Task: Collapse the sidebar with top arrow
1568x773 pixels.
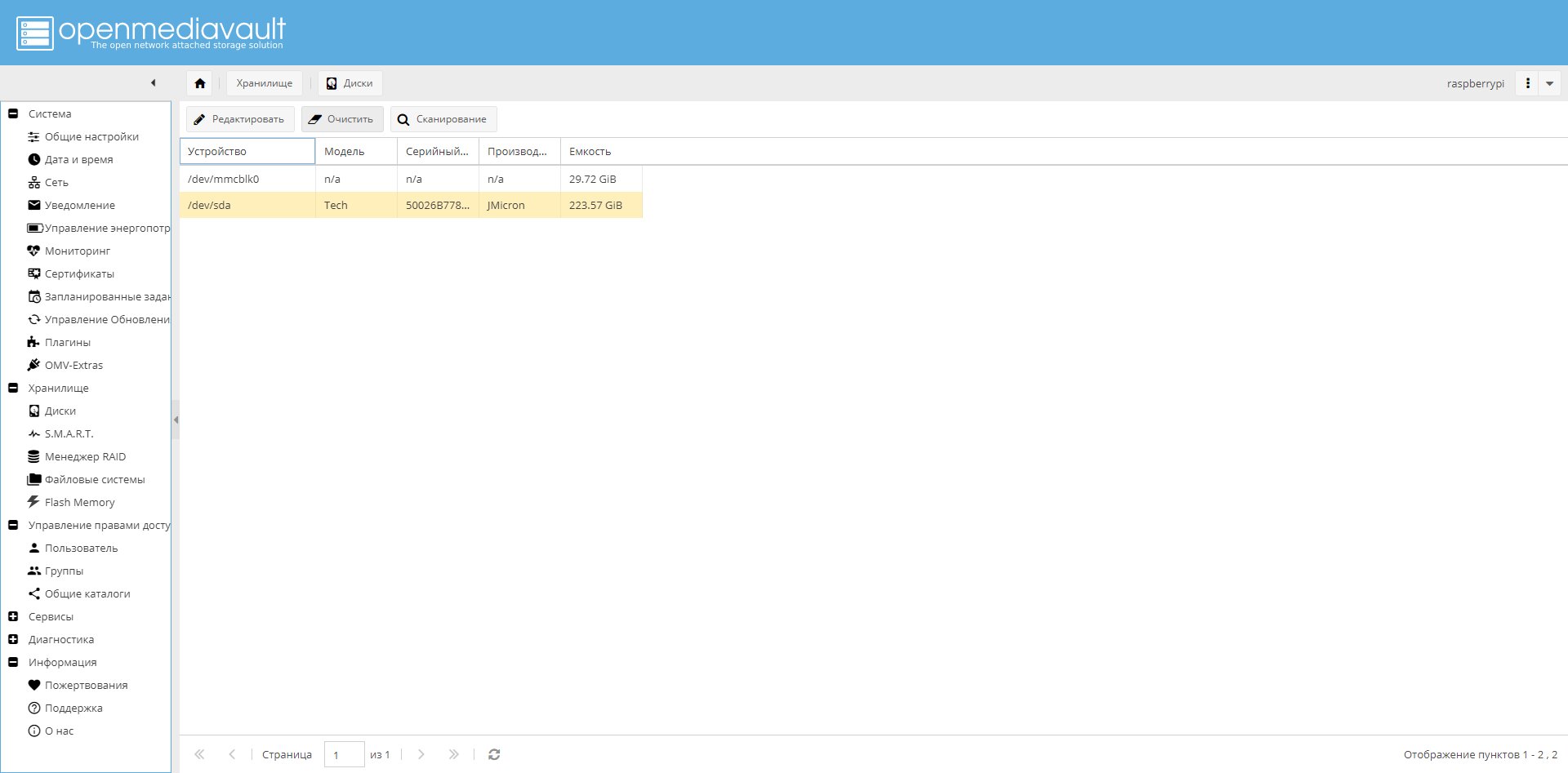Action: (x=153, y=82)
